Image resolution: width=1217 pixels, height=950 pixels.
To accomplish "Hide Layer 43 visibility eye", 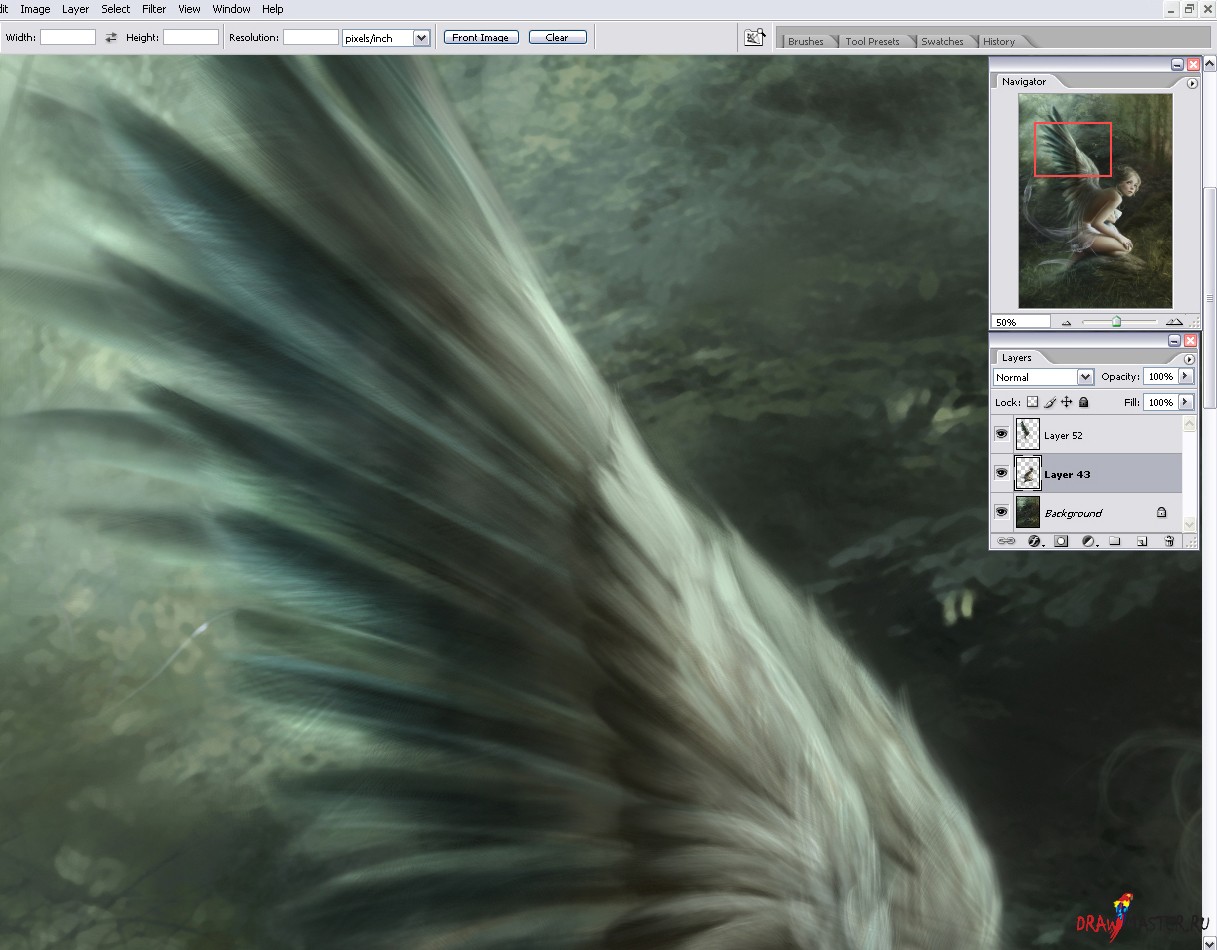I will tap(1001, 473).
